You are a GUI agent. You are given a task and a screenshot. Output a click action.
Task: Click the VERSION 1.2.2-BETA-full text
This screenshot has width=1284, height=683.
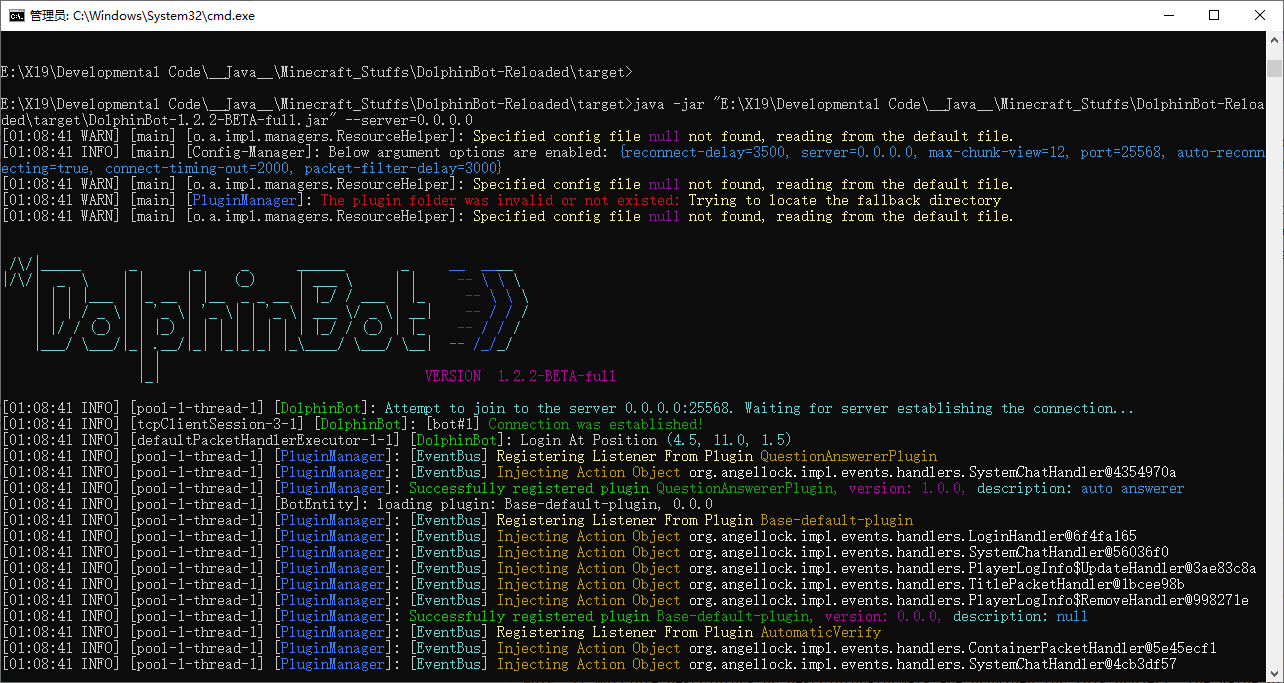coord(520,377)
